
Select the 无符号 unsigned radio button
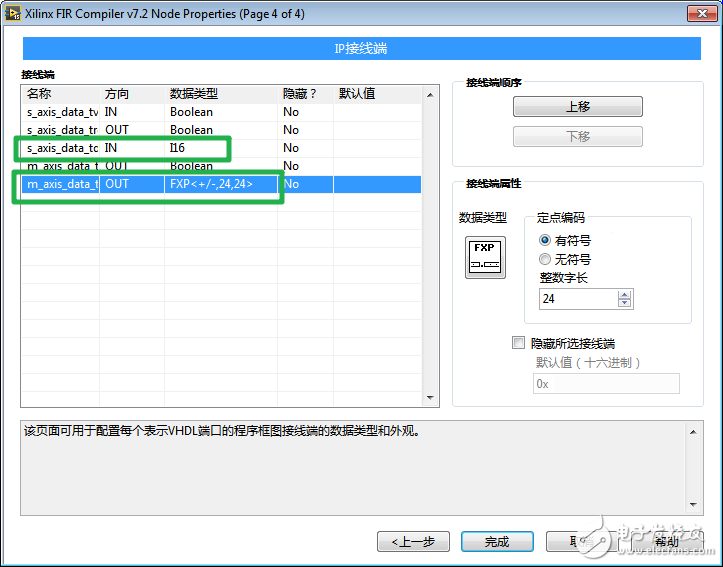pyautogui.click(x=545, y=259)
